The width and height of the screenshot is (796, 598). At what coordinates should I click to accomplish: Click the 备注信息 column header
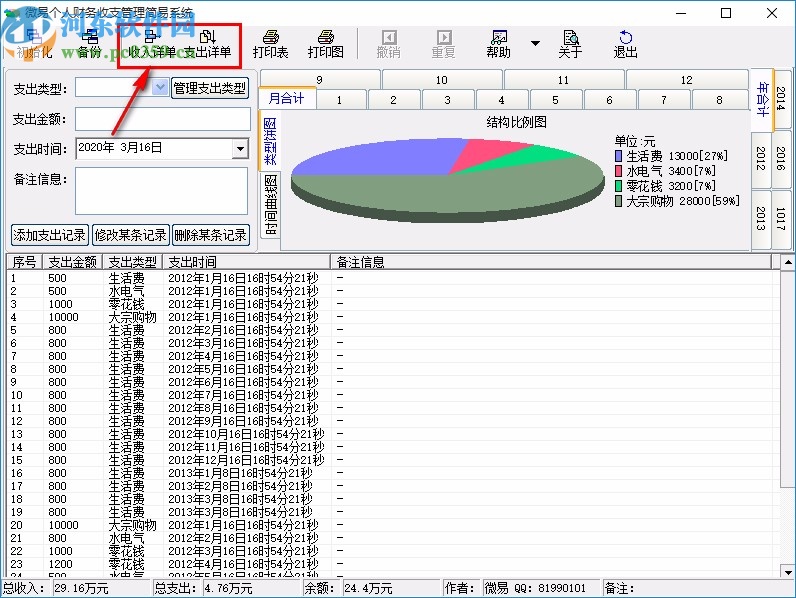pyautogui.click(x=551, y=262)
